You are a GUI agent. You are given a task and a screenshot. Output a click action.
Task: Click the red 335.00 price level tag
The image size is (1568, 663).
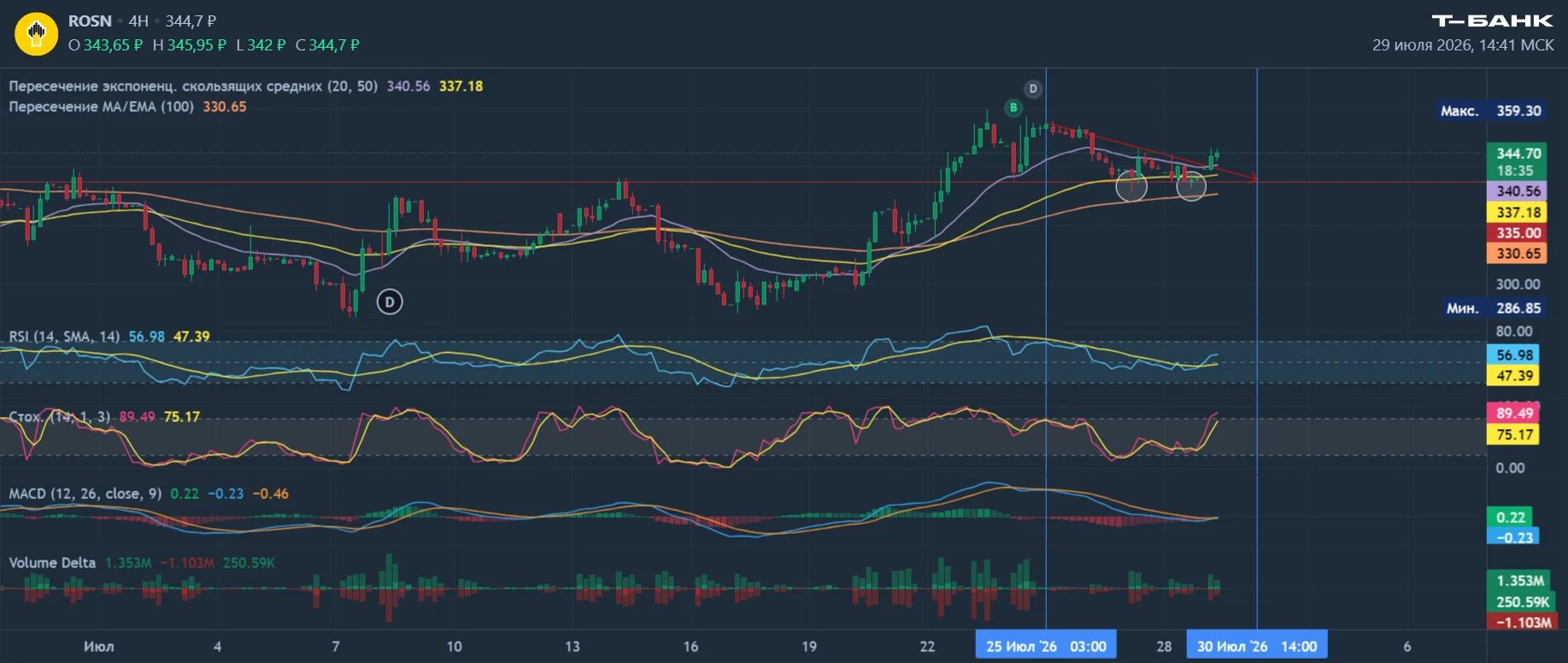tap(1518, 233)
